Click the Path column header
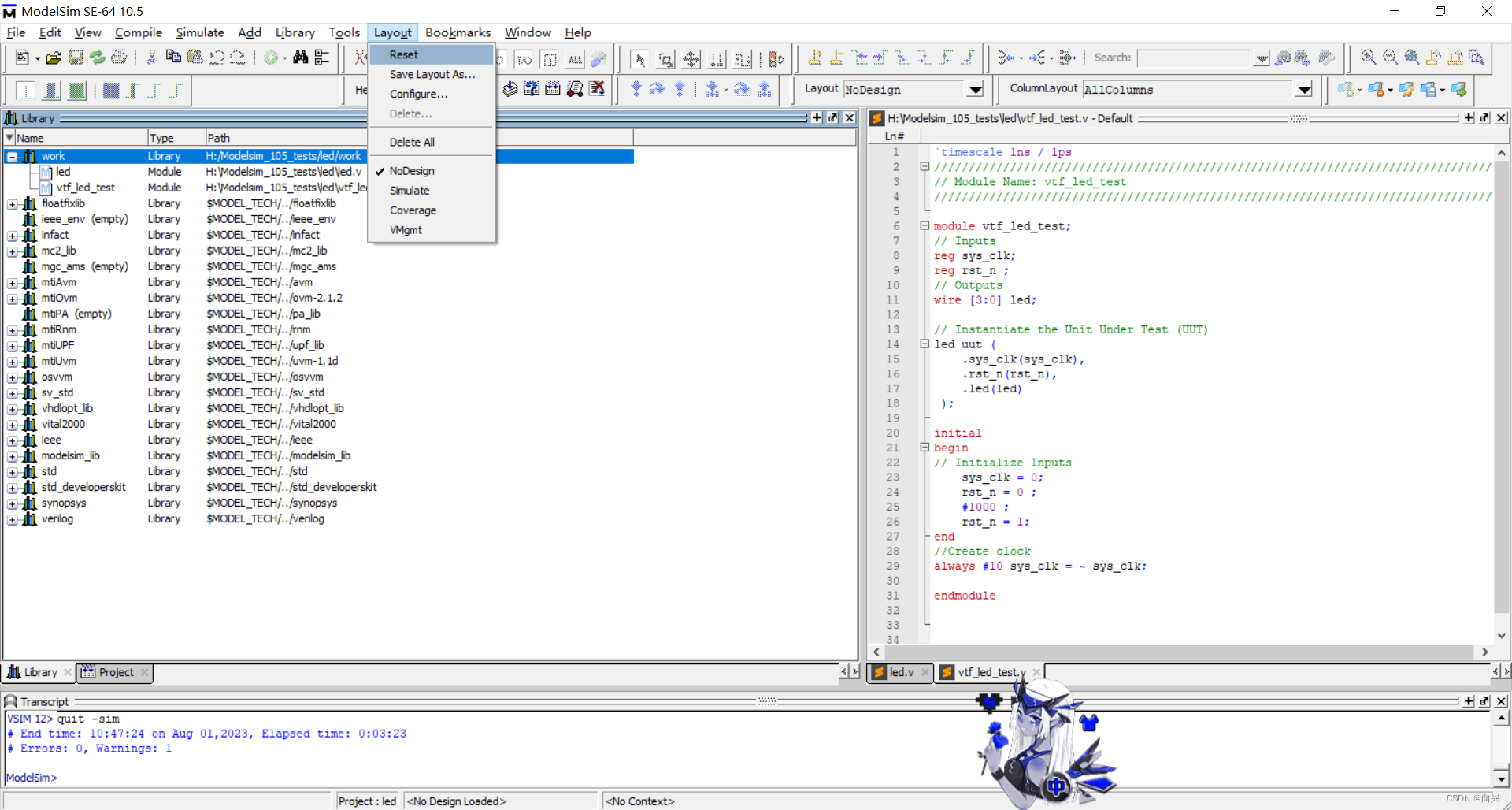Screen dimensions: 1512x810 point(419,138)
